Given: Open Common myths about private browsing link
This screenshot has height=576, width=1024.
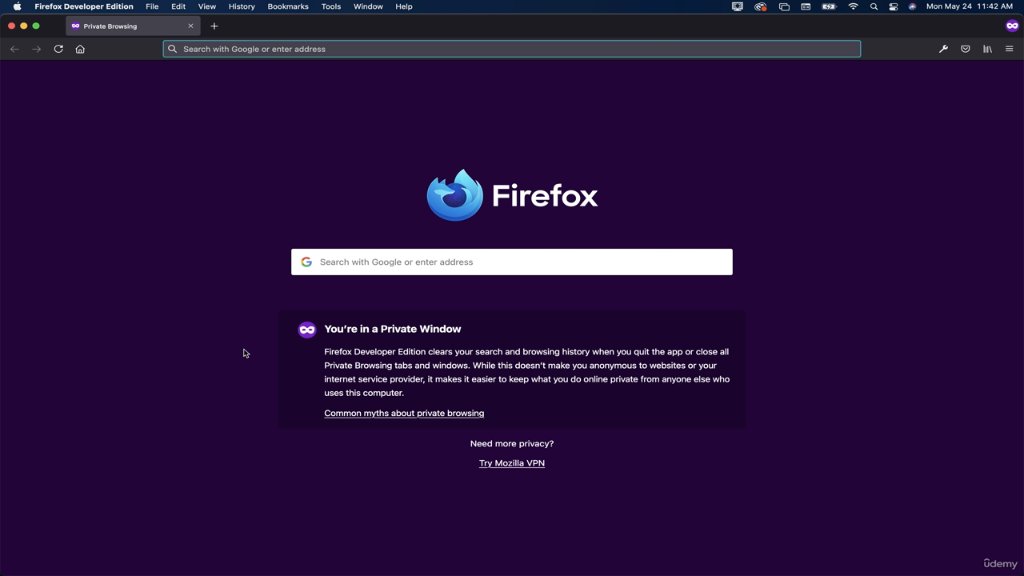Looking at the screenshot, I should point(404,413).
